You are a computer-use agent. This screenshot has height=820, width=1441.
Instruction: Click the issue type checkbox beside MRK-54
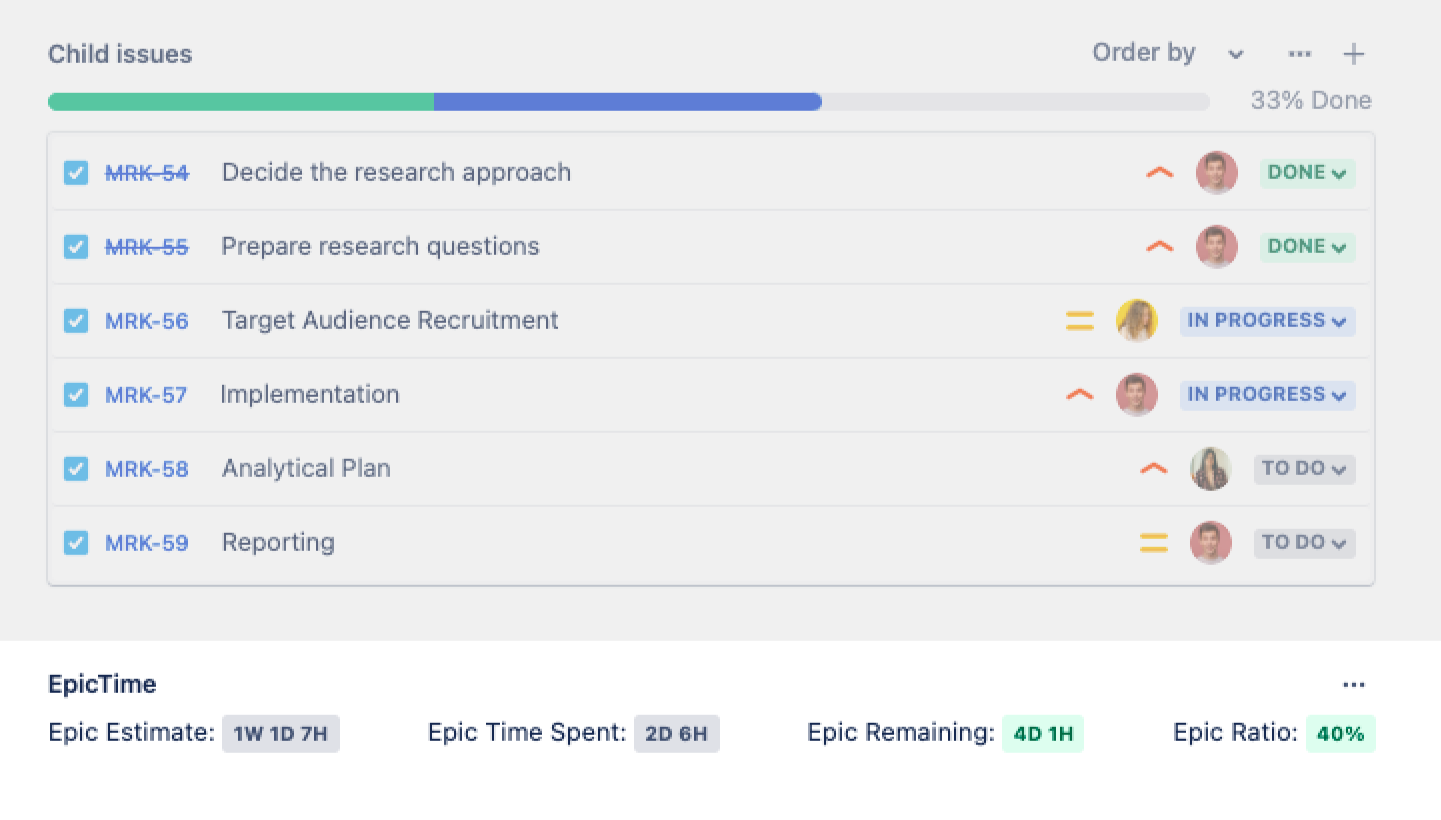point(76,173)
